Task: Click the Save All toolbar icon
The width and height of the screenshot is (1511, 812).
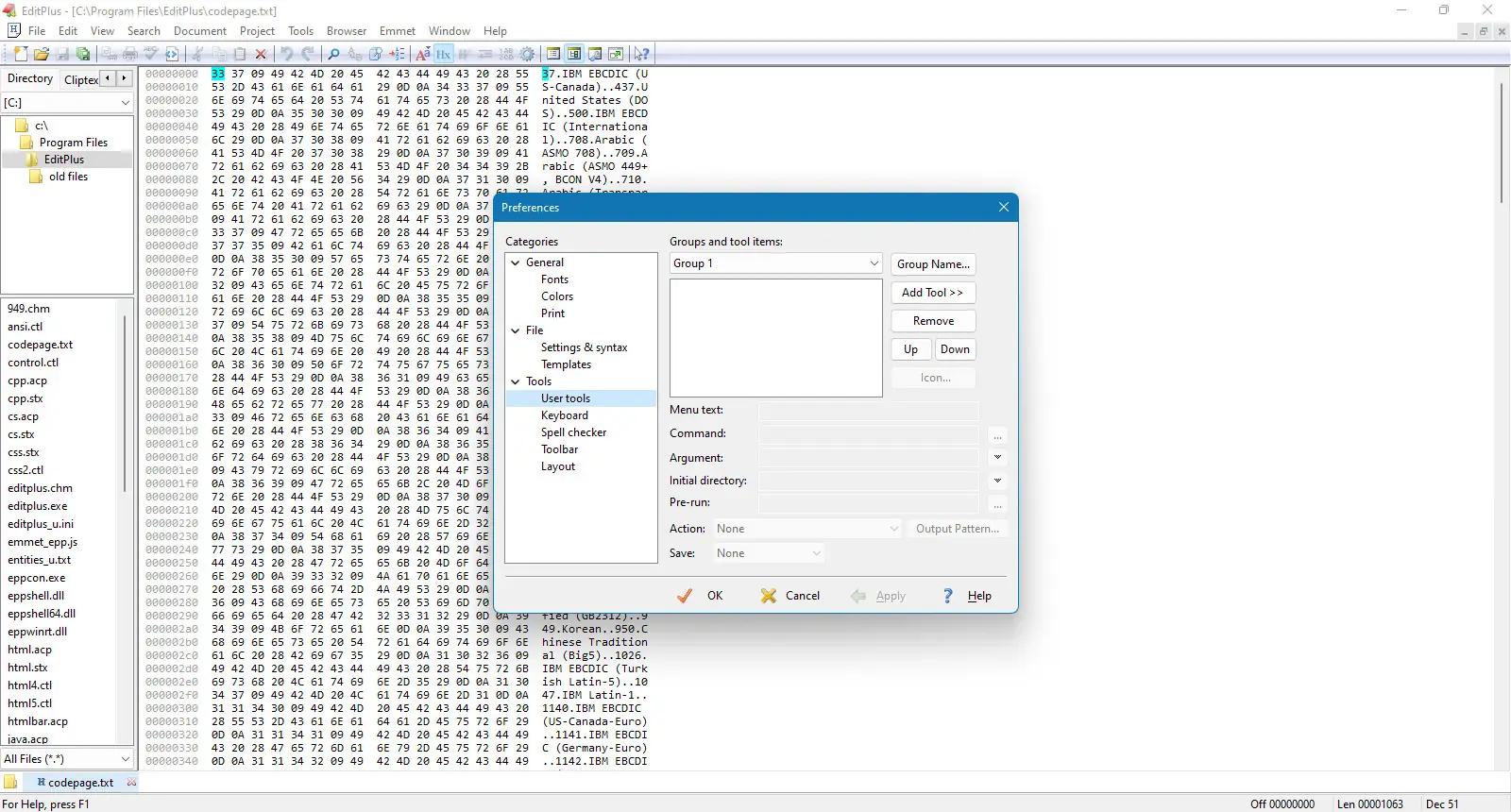Action: (x=83, y=54)
